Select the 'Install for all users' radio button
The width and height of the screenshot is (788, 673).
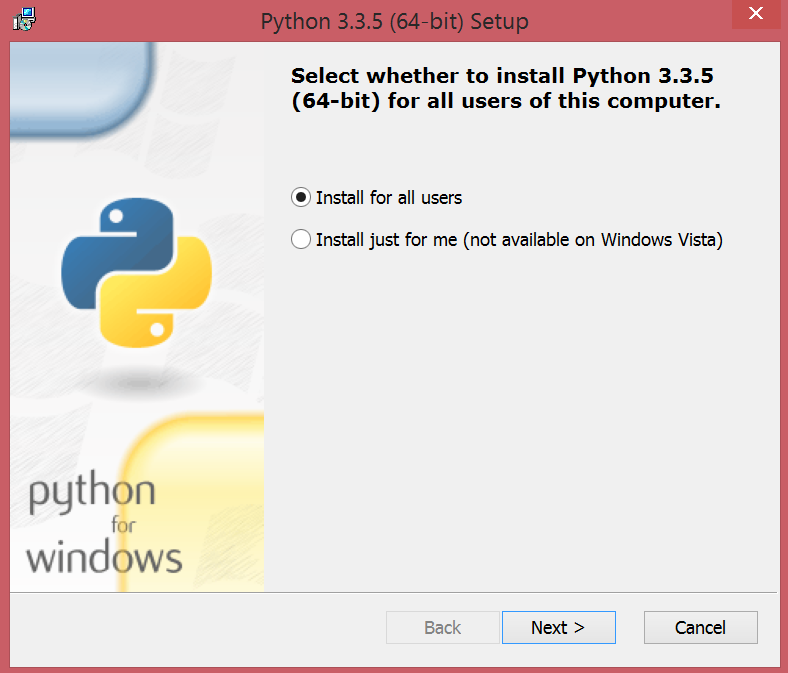300,198
